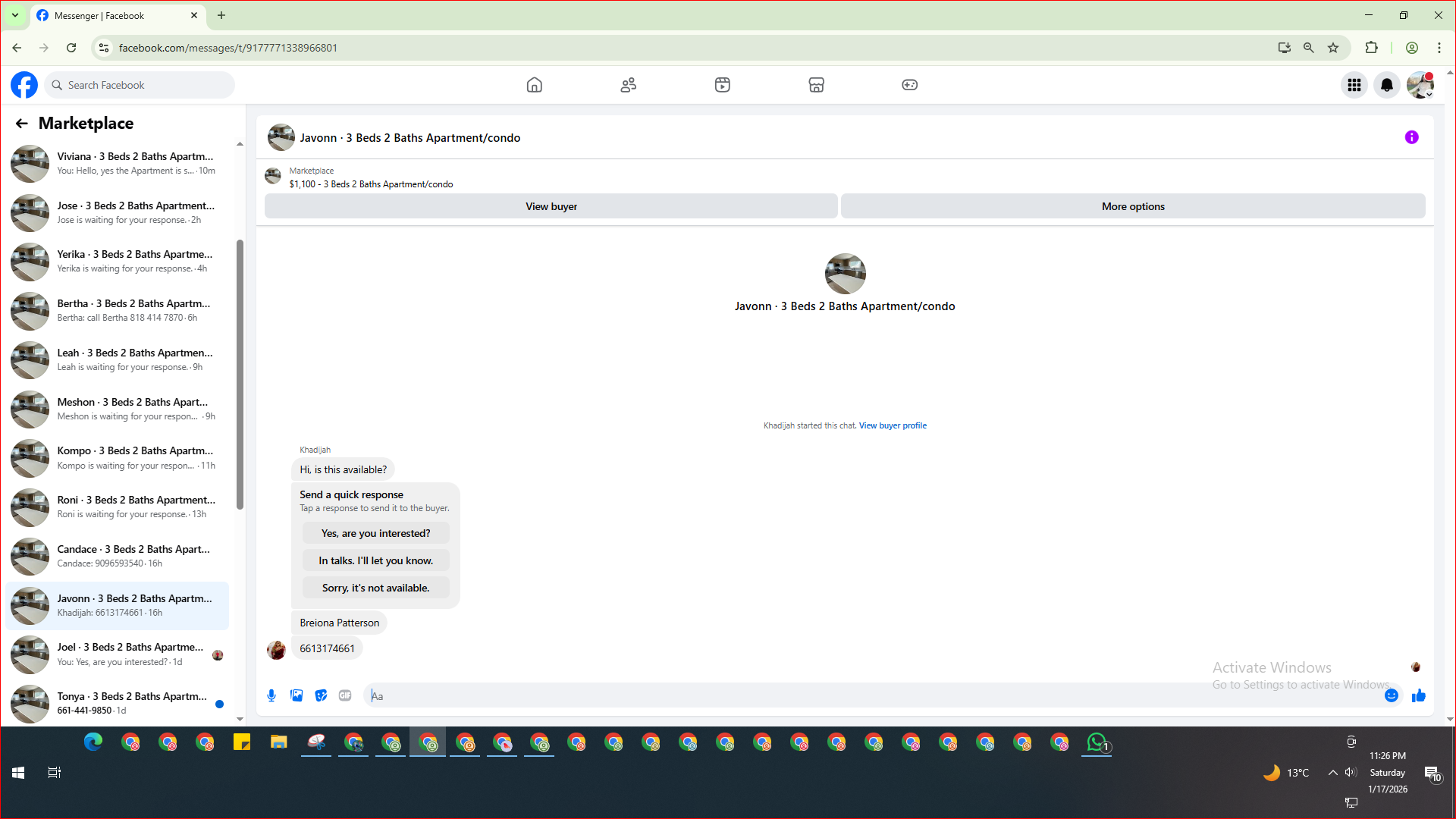Click the Chrome tab search dropdown arrow
The image size is (1456, 819).
[15, 15]
